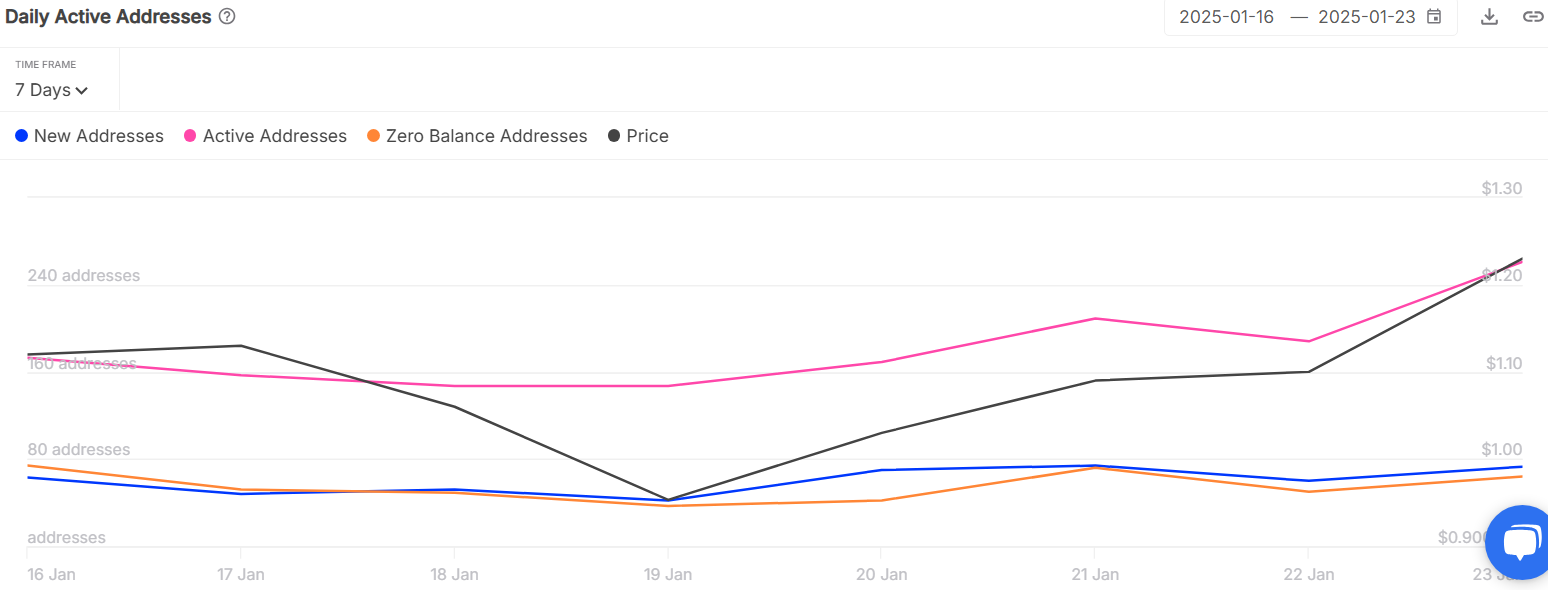Screen dimensions: 1548x590
Task: Toggle the Active Addresses series
Action: point(274,136)
